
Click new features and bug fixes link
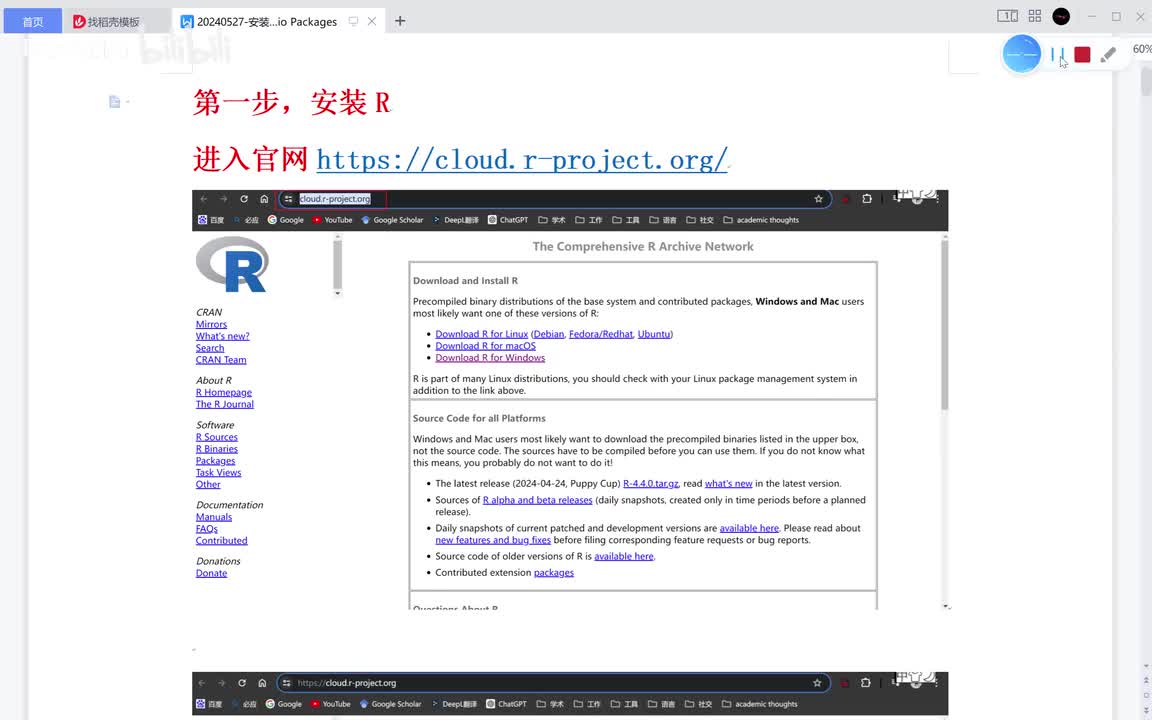click(x=492, y=540)
